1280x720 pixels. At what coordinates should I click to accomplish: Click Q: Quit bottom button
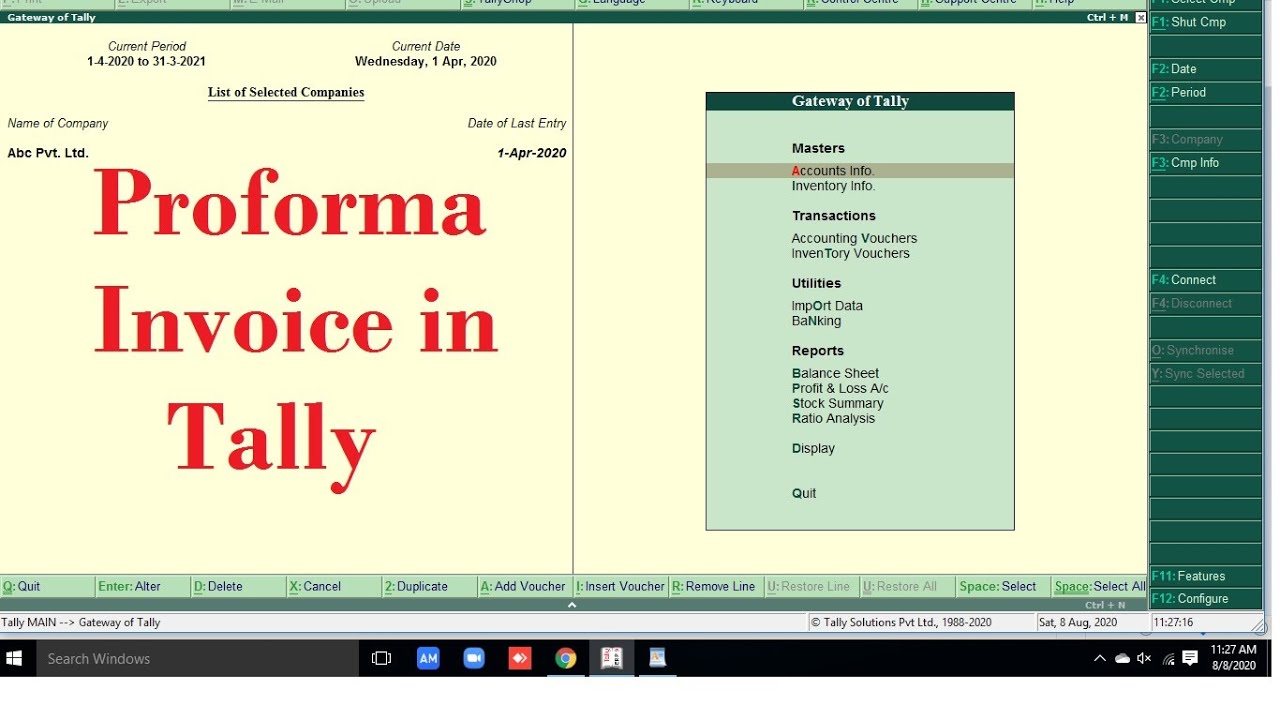[x=47, y=587]
